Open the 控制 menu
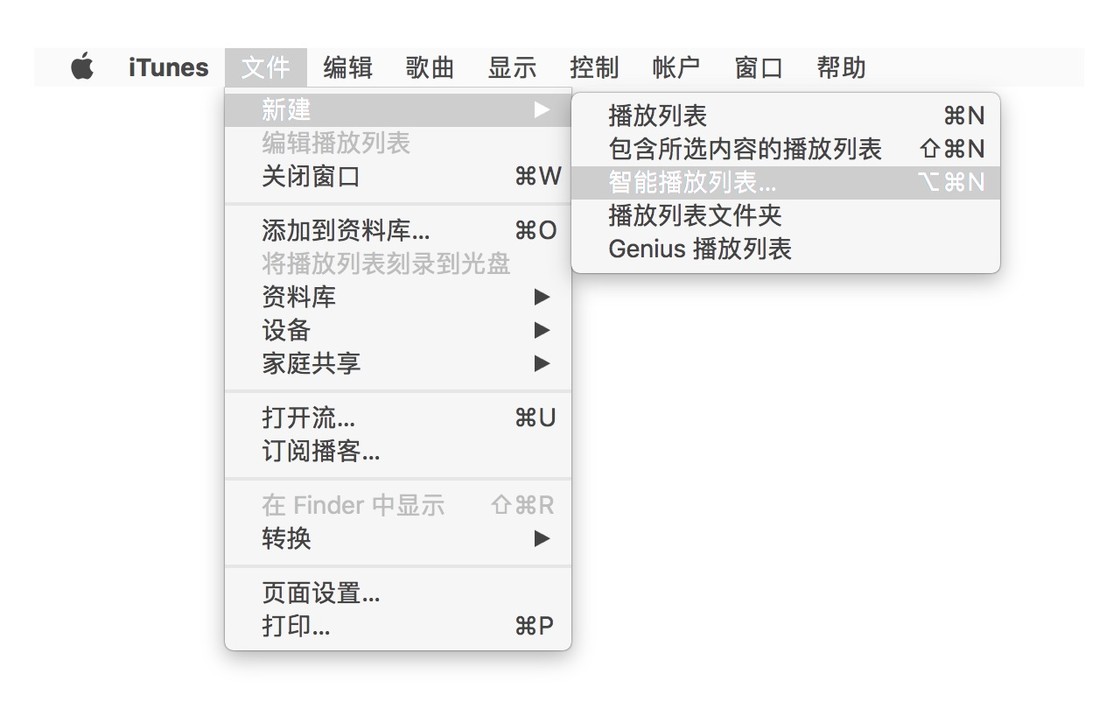The height and width of the screenshot is (716, 1120). pyautogui.click(x=594, y=68)
